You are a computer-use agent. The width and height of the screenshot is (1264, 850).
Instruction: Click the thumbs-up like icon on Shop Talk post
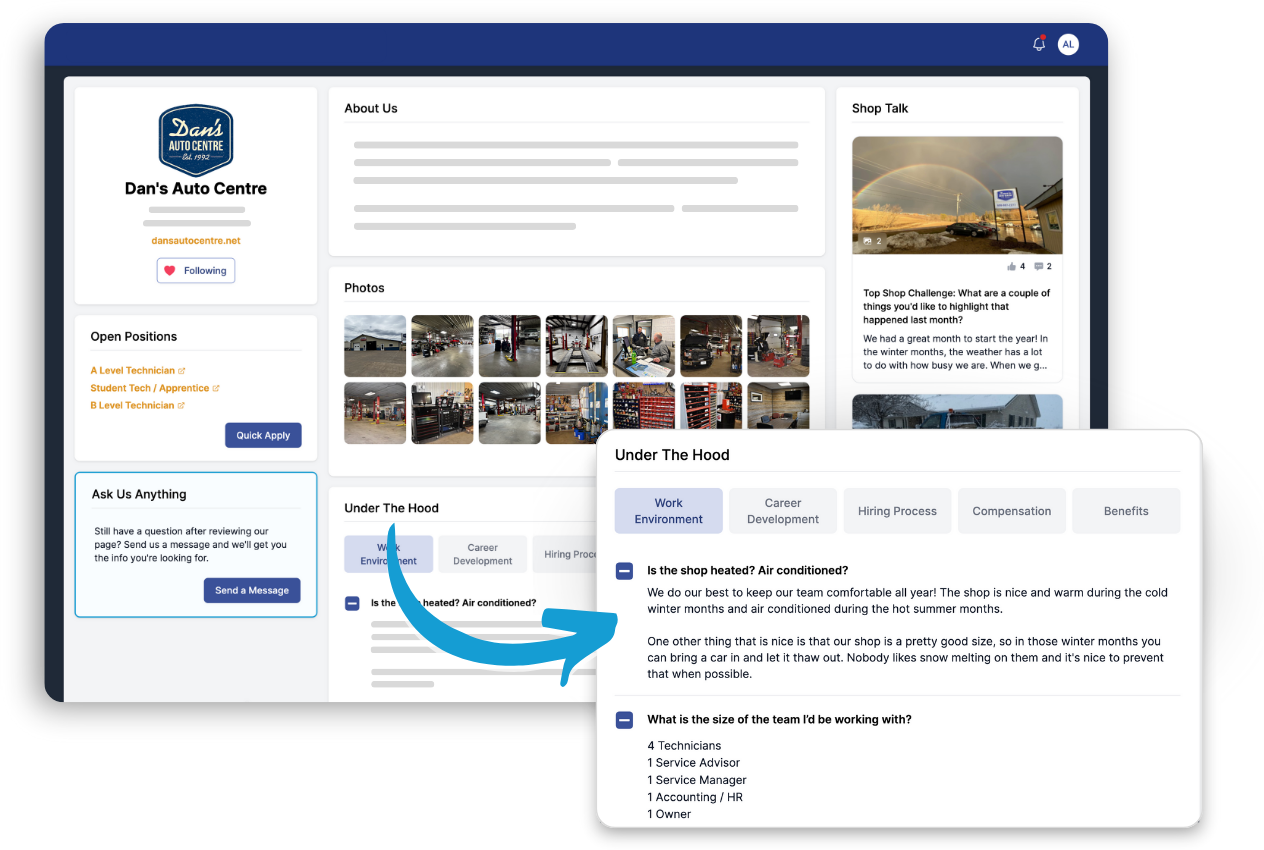click(1011, 267)
